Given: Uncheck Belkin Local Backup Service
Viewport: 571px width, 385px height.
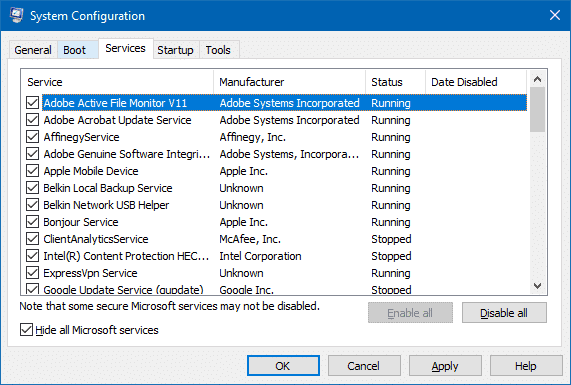Looking at the screenshot, I should 32,188.
